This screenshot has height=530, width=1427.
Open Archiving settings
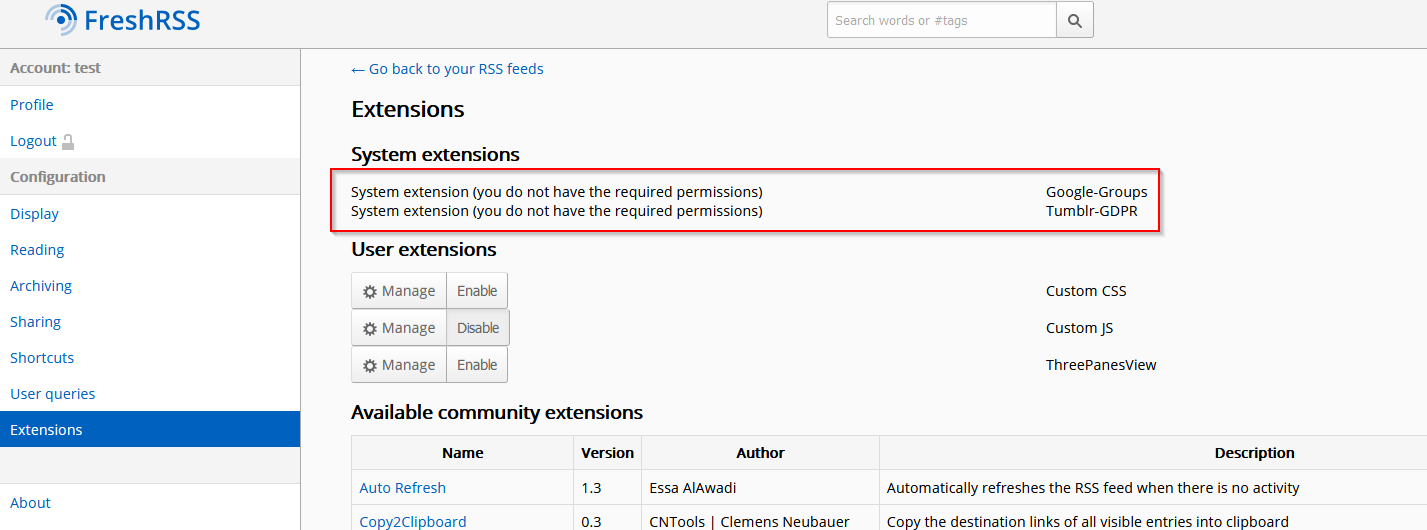click(x=41, y=286)
